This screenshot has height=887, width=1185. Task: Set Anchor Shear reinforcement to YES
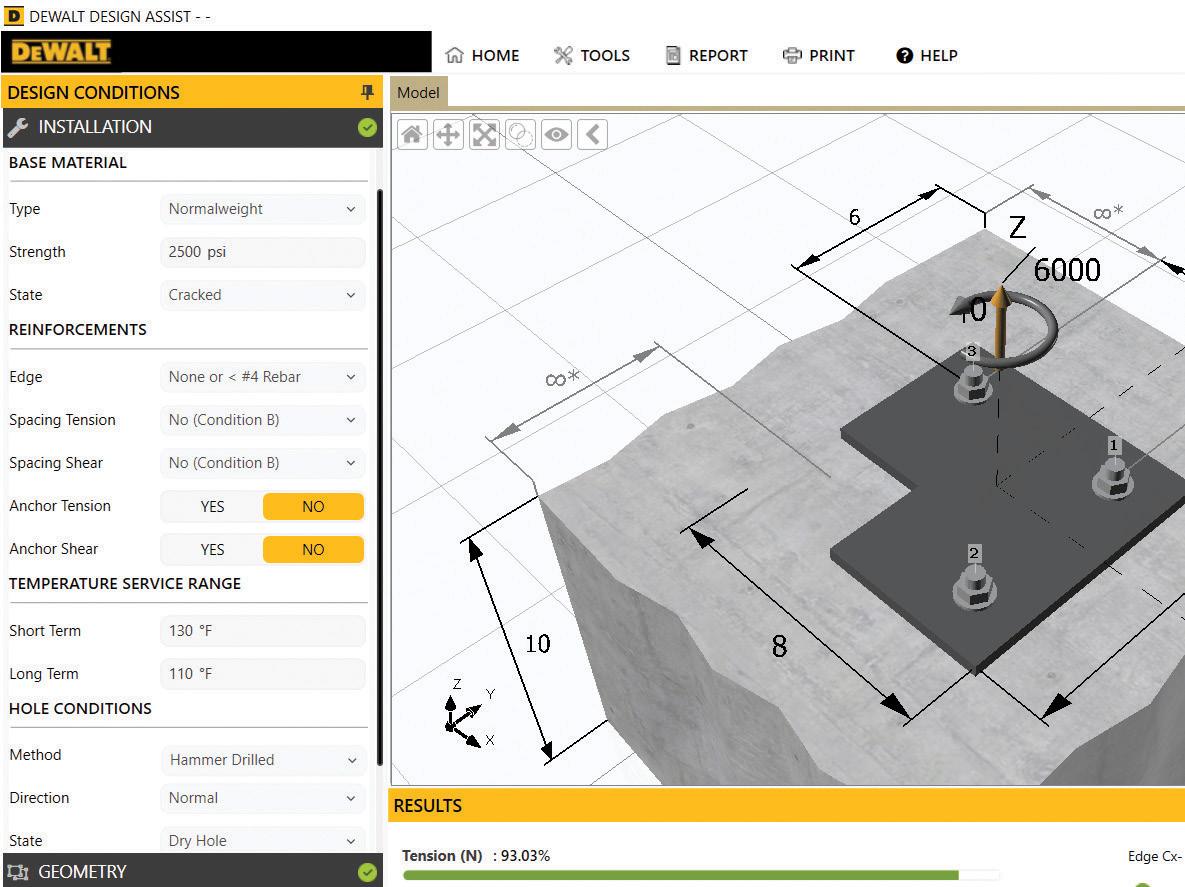tap(212, 549)
